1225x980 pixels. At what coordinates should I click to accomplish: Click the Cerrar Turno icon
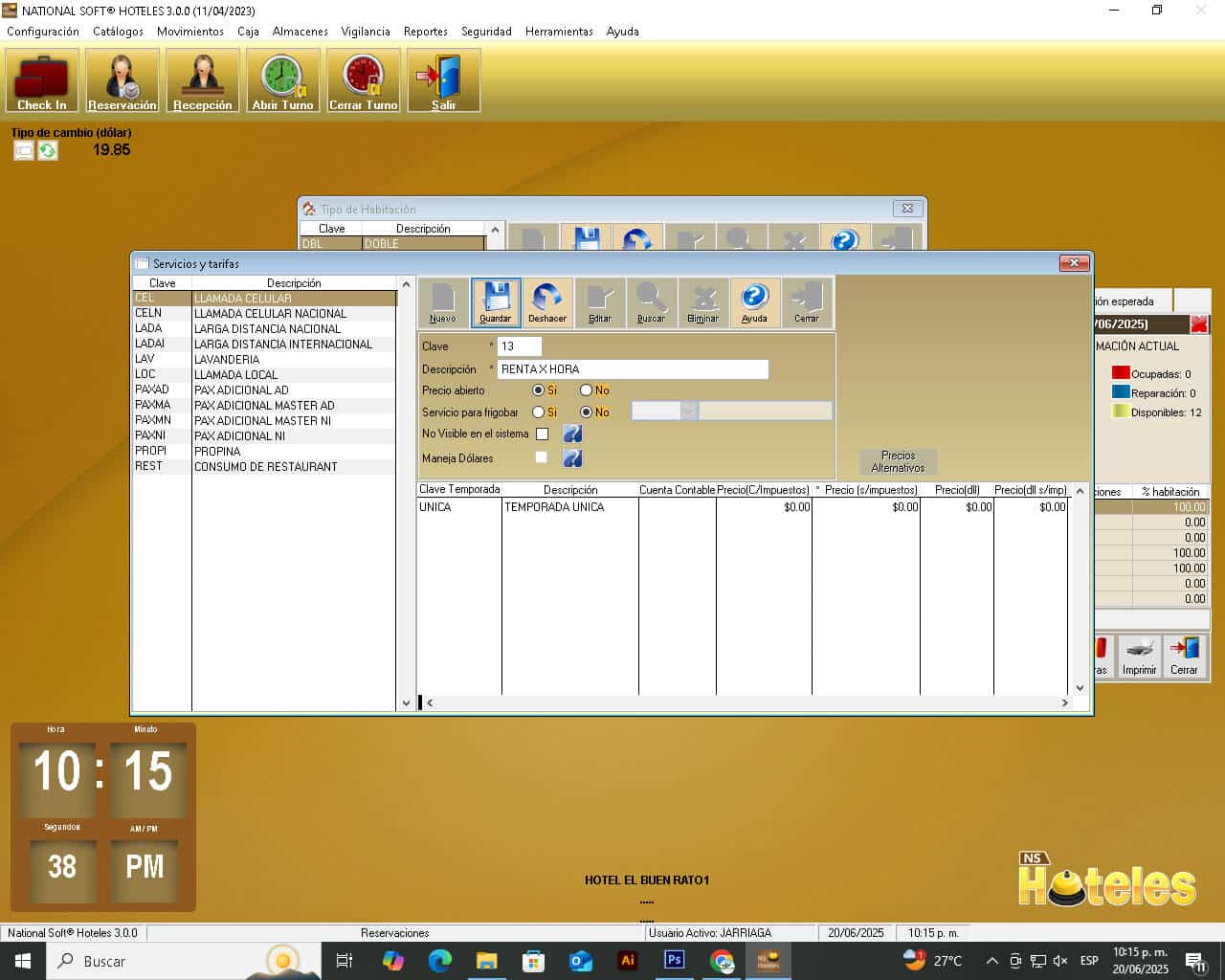click(364, 81)
